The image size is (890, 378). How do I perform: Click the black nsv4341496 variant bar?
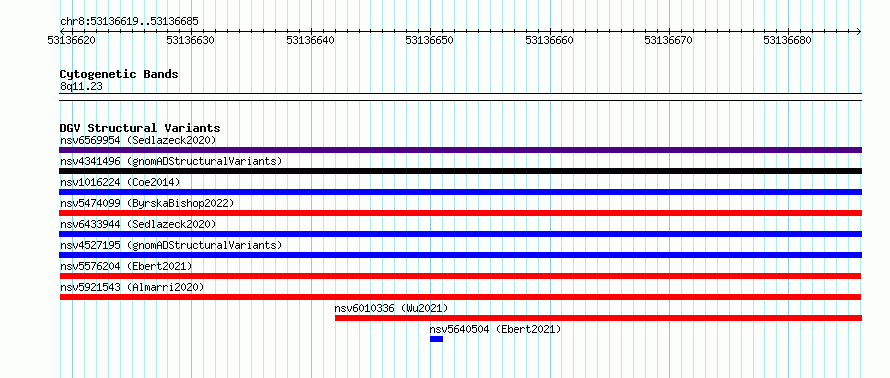pyautogui.click(x=460, y=171)
